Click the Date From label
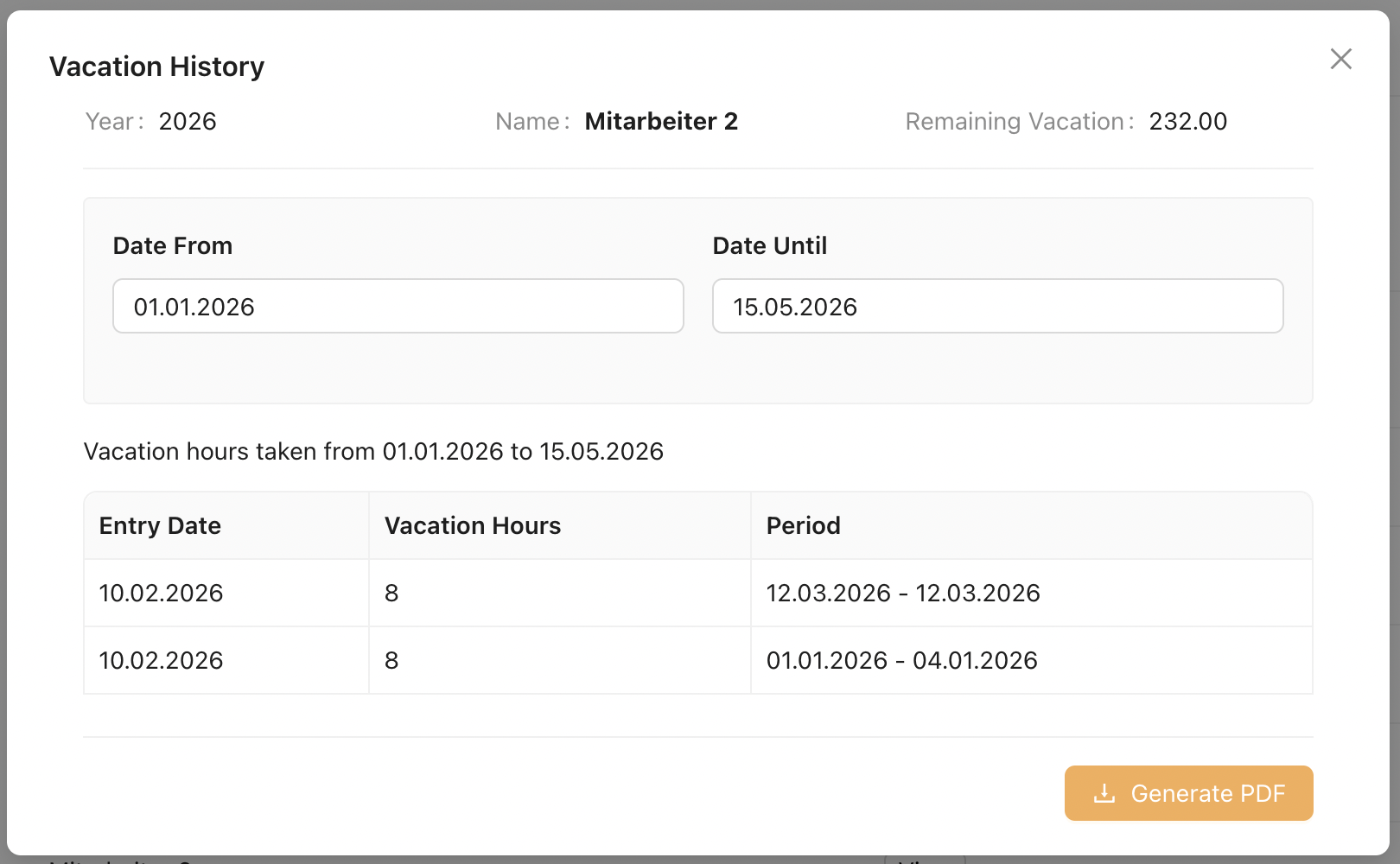1400x864 pixels. 173,245
